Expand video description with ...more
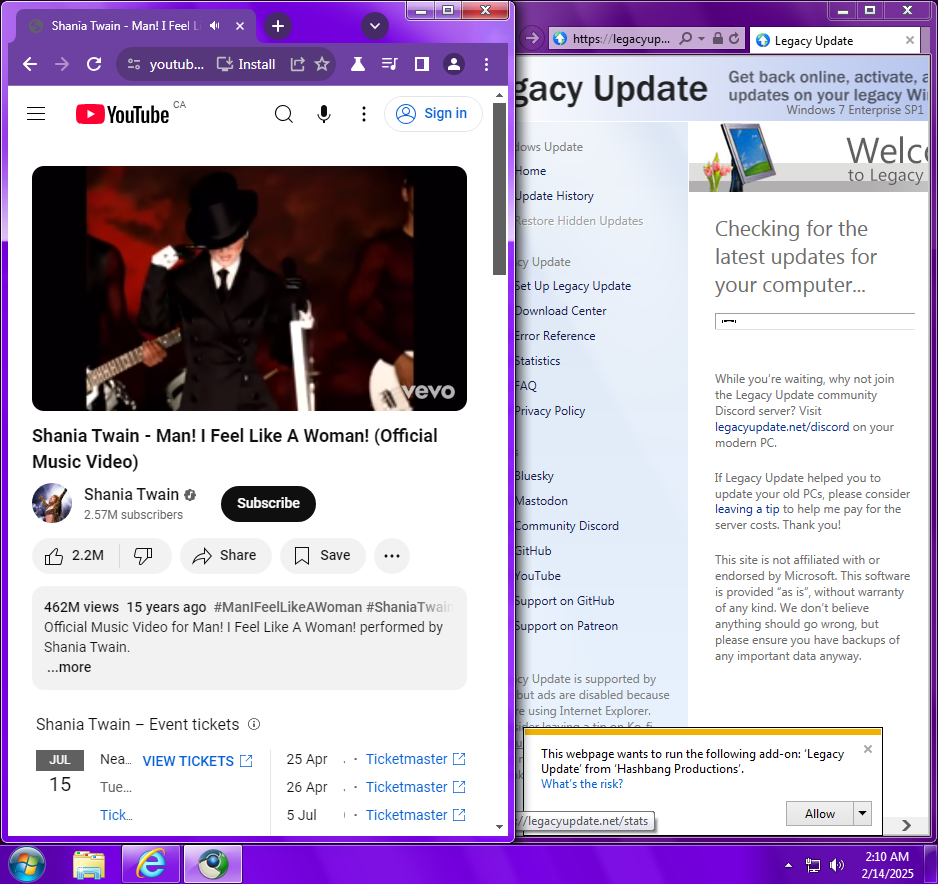 (69, 667)
